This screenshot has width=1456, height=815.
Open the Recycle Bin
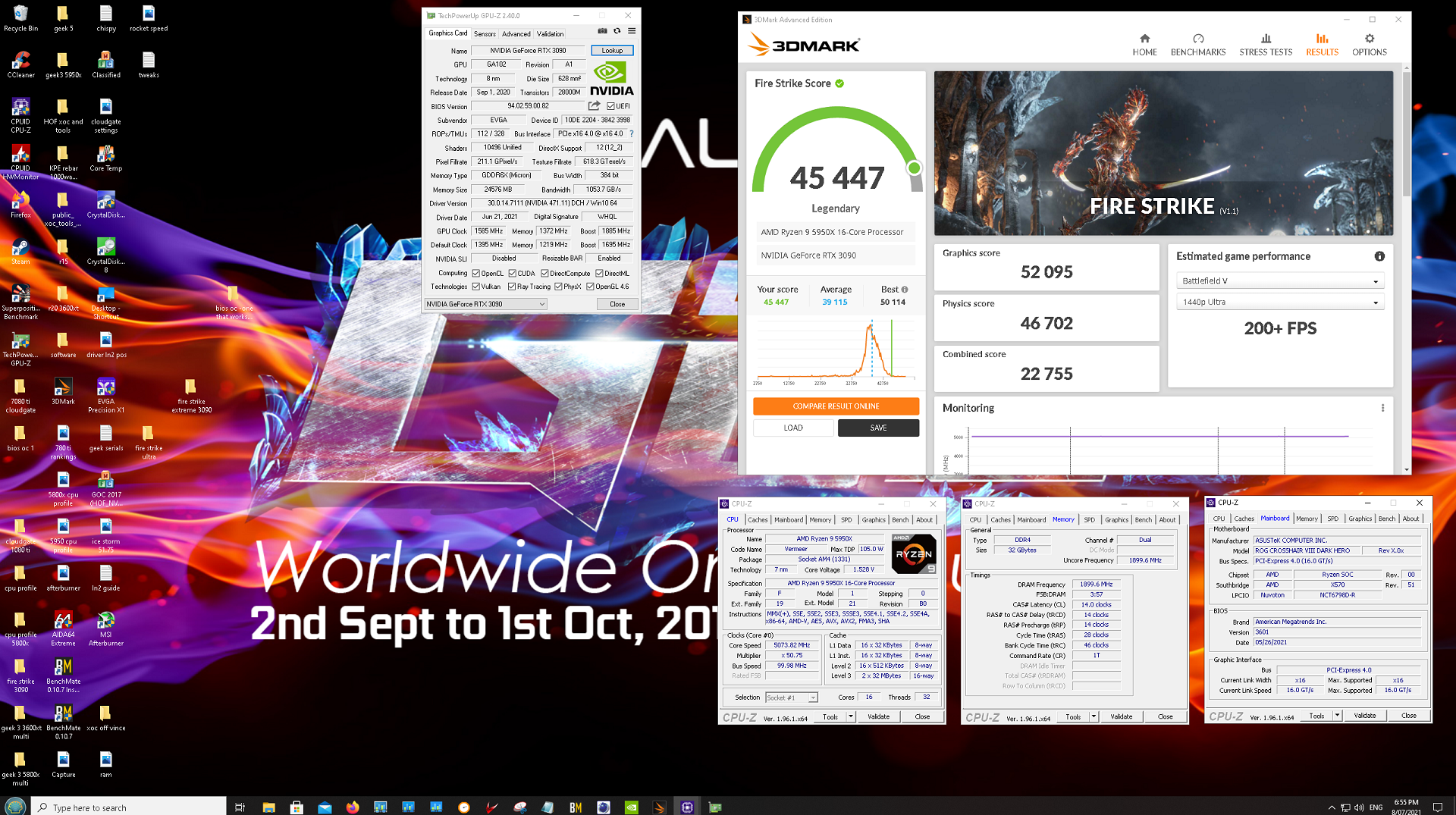click(x=21, y=19)
